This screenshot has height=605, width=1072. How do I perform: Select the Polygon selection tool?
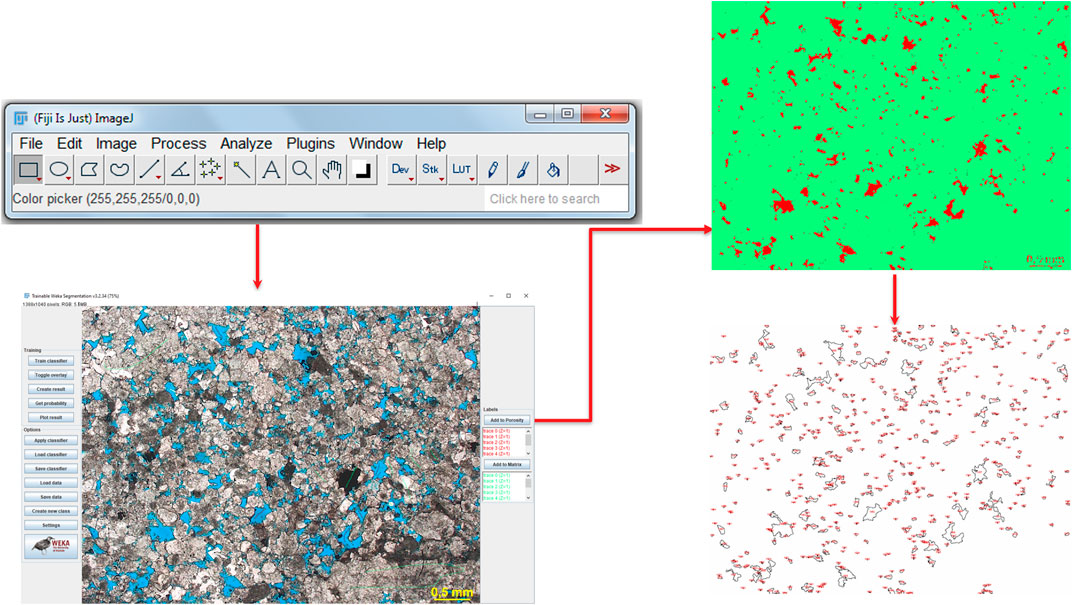(x=89, y=170)
